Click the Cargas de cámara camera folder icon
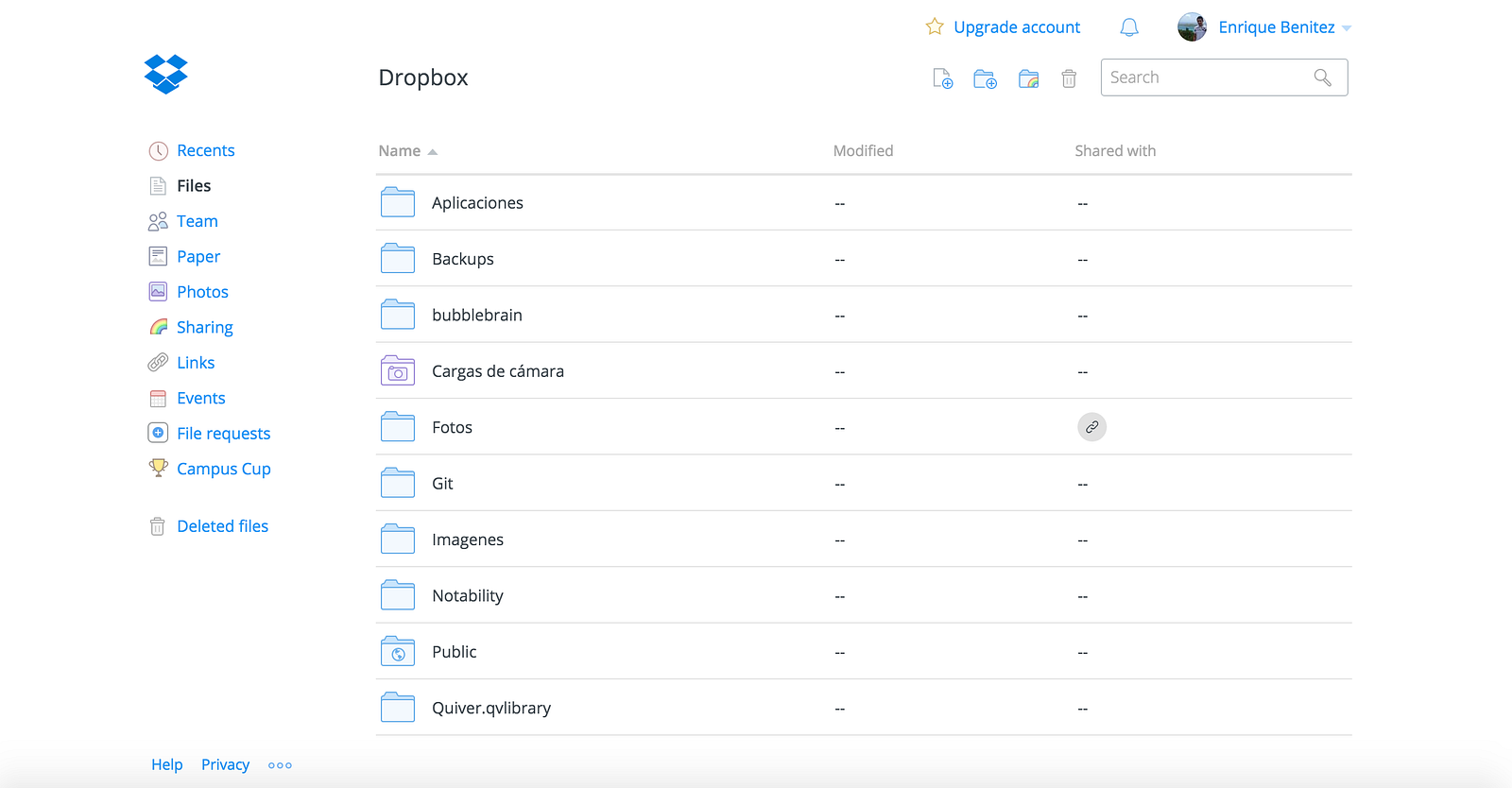The image size is (1512, 788). (398, 370)
